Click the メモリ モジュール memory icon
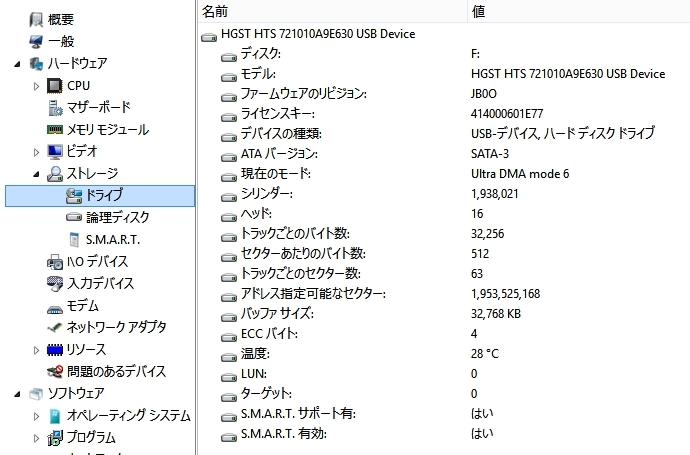690x455 pixels. click(55, 129)
